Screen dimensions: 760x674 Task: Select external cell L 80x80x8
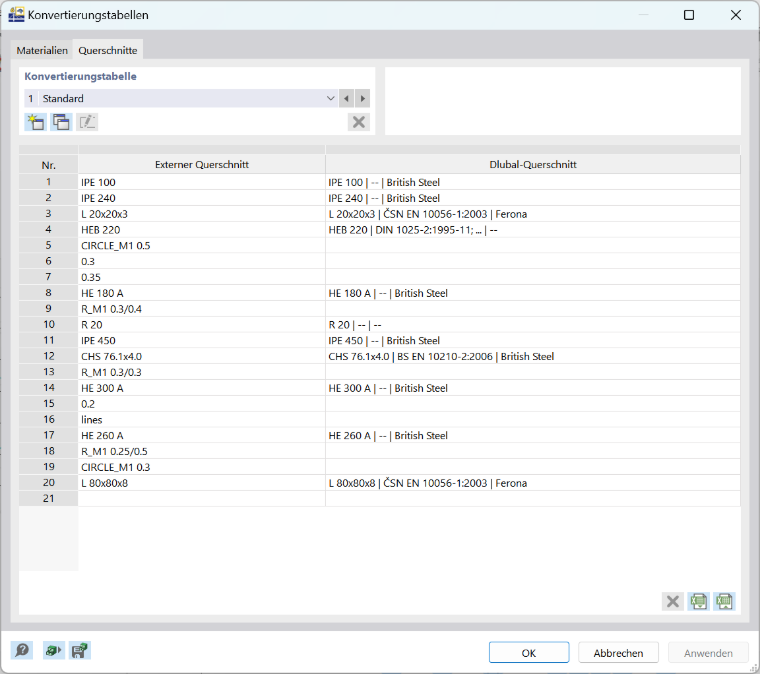pos(202,483)
